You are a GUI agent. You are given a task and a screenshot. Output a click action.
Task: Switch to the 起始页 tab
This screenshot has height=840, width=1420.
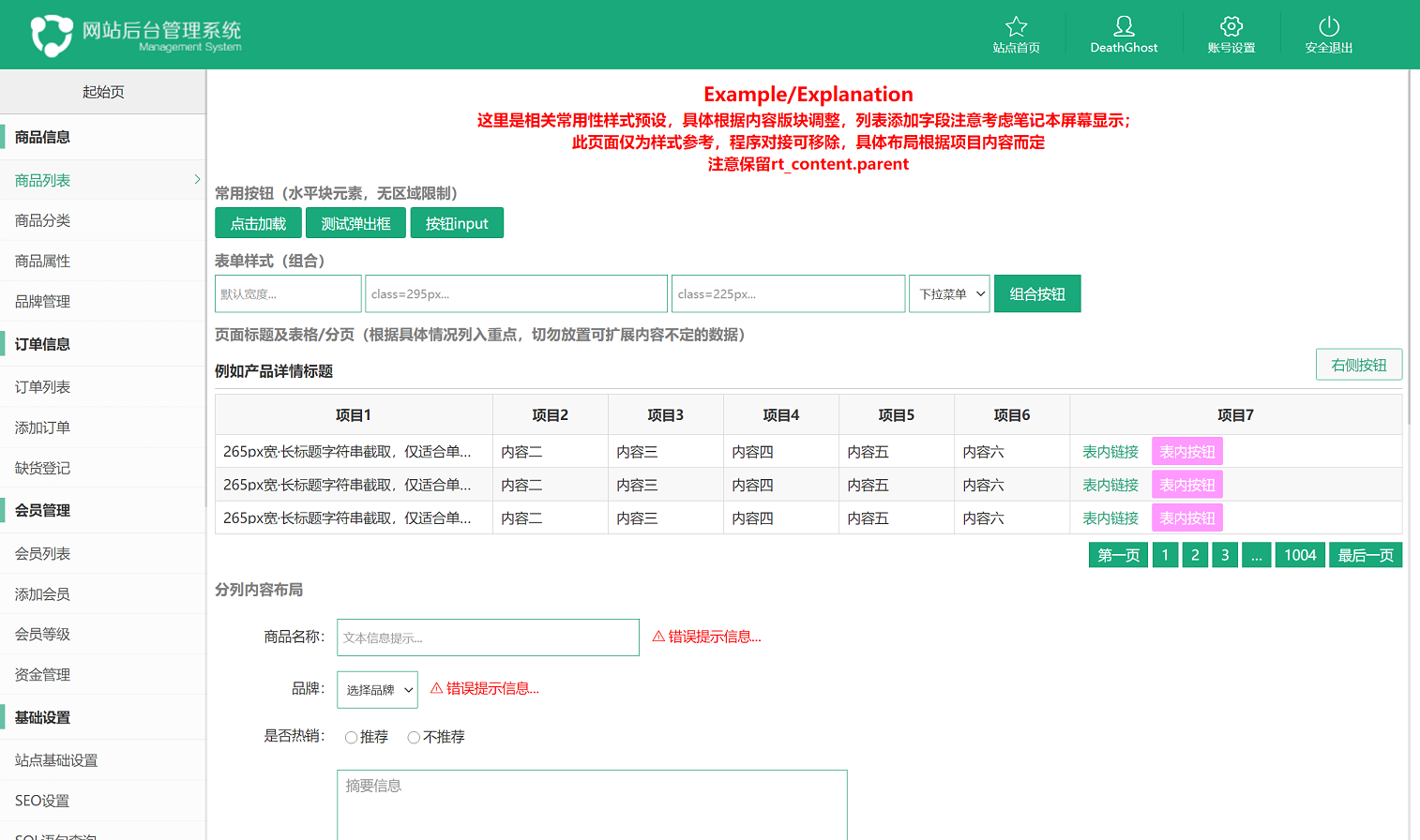tap(102, 91)
